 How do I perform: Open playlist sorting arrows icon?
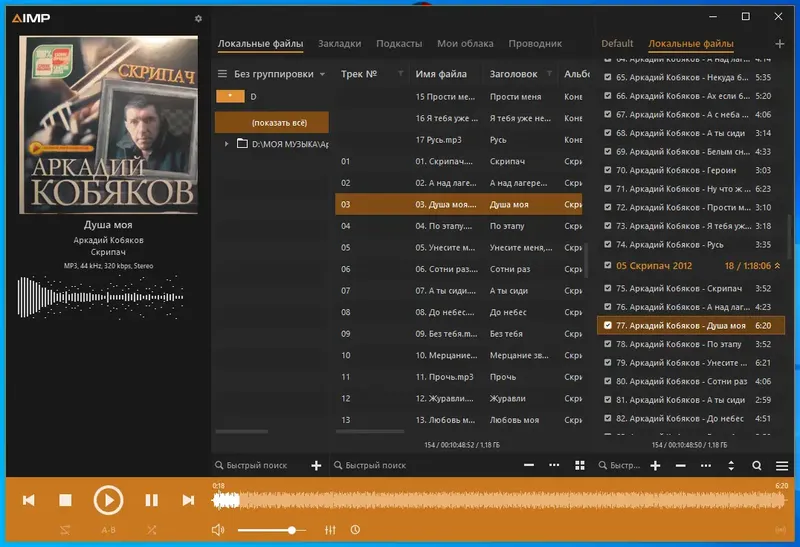click(731, 465)
